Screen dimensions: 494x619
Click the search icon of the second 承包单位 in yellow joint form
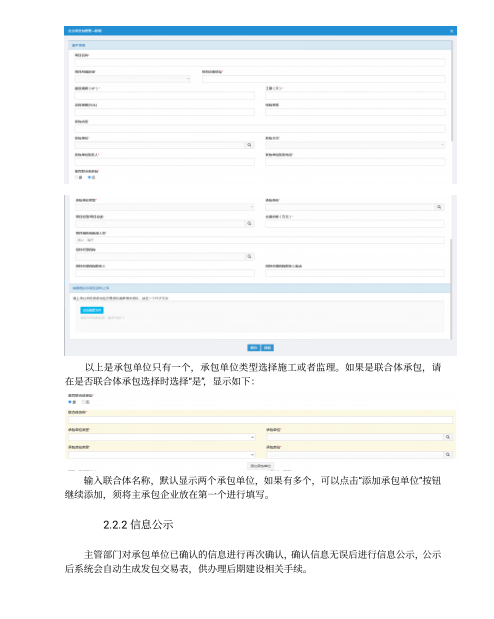448,455
